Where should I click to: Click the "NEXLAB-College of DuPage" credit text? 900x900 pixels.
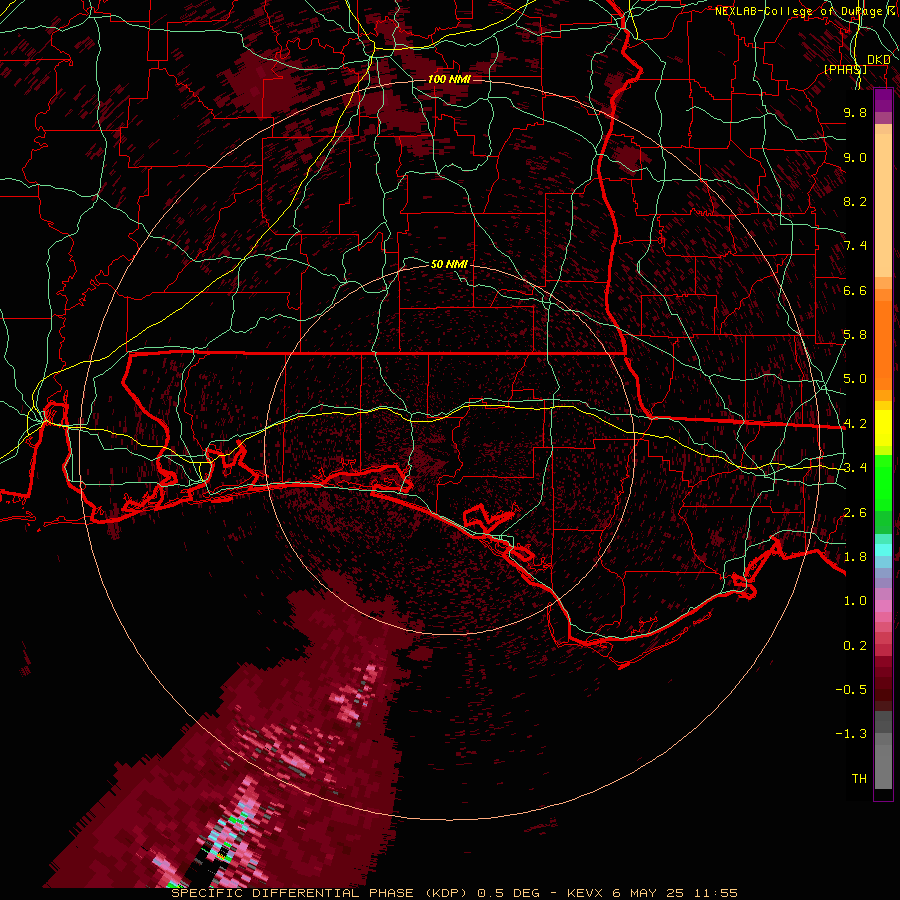pyautogui.click(x=799, y=11)
